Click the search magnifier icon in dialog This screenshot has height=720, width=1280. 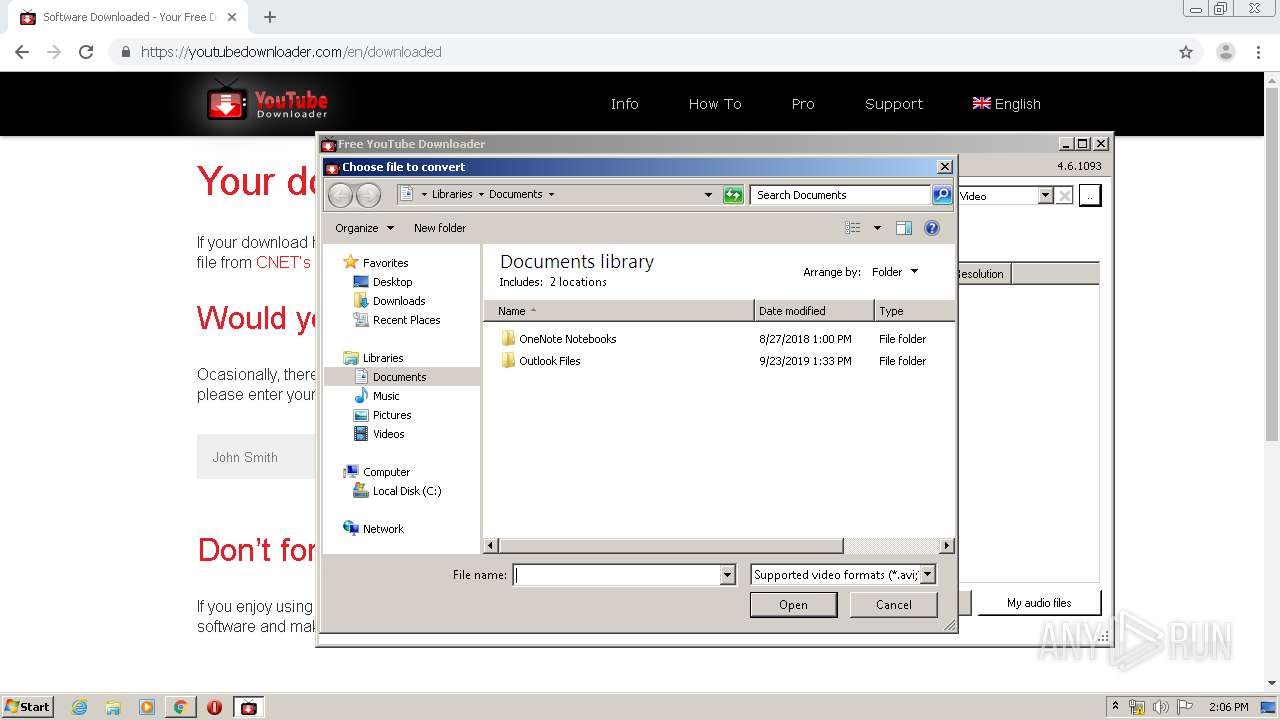pyautogui.click(x=941, y=195)
